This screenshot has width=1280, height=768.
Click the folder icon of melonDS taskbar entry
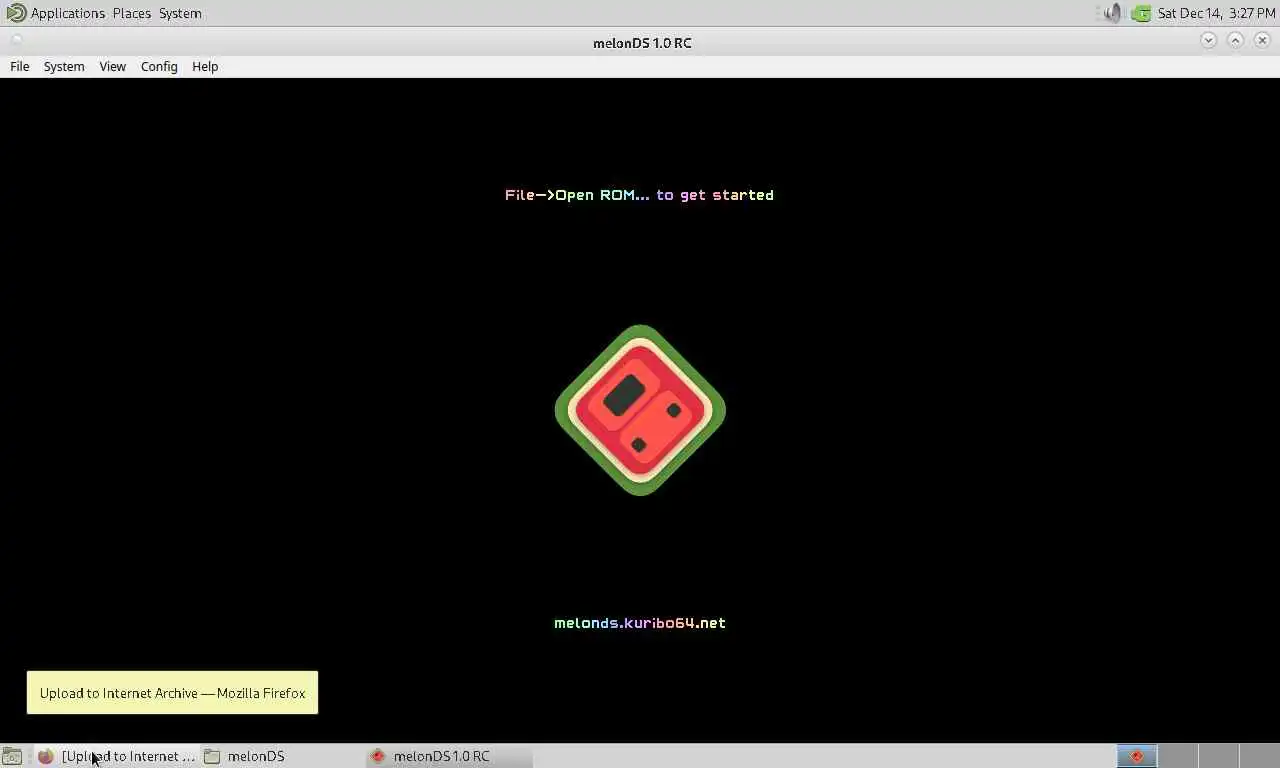coord(212,756)
